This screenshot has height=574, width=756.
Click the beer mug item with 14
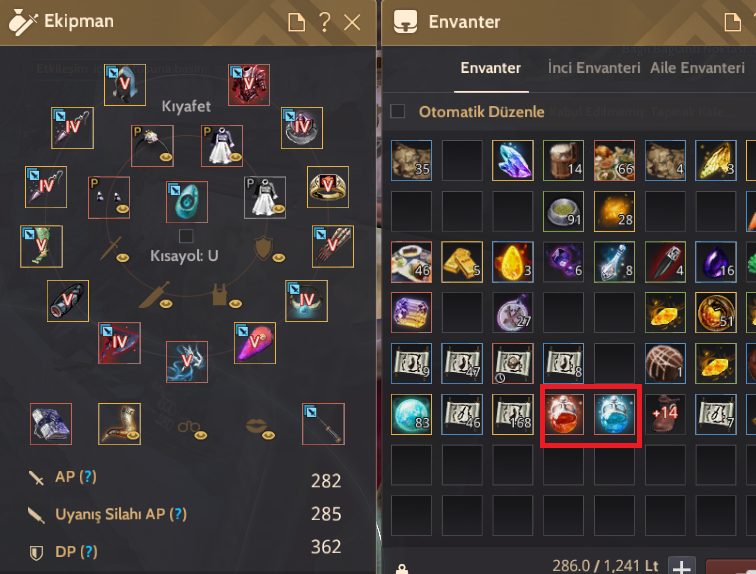click(563, 160)
